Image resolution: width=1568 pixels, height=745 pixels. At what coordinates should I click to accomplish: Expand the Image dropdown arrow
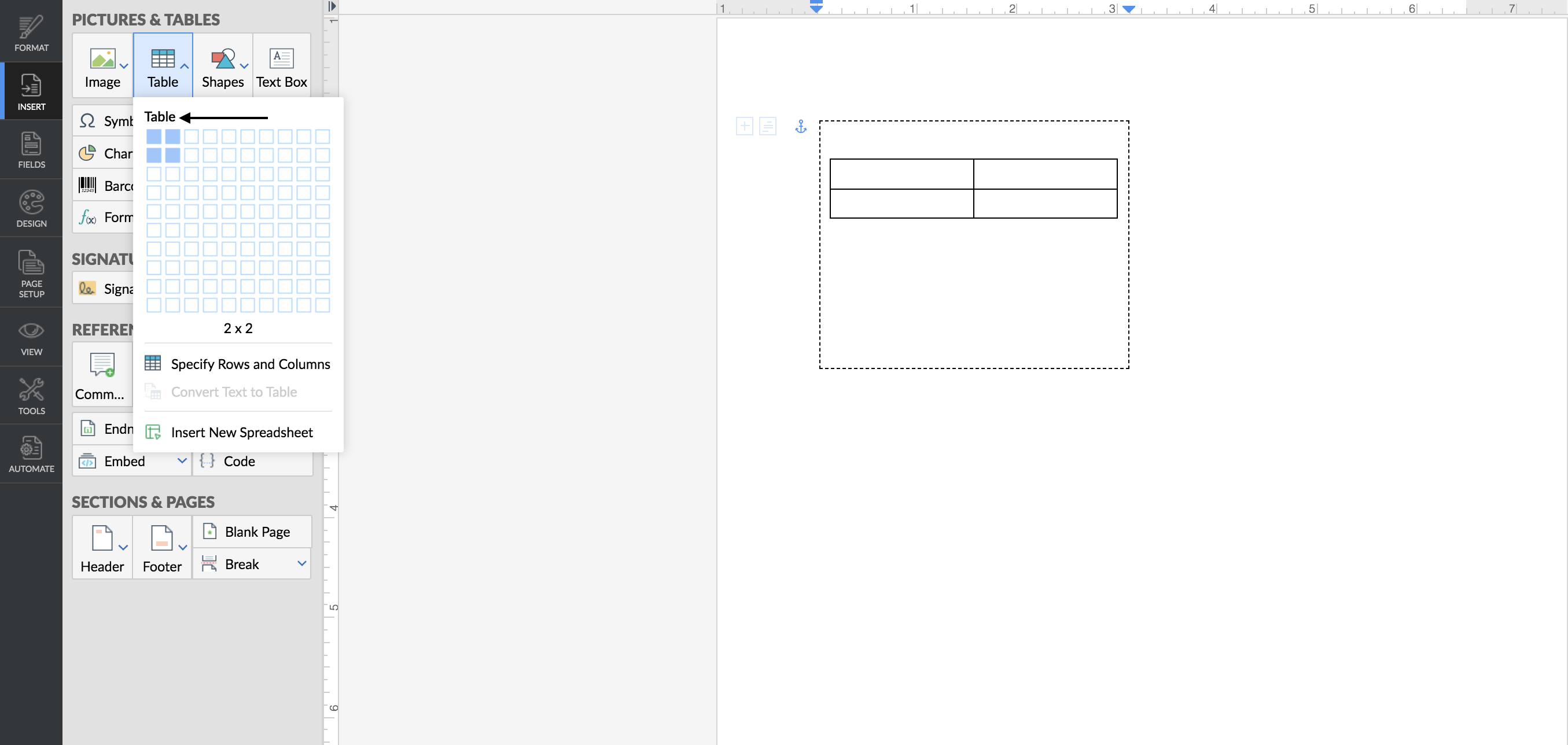(x=124, y=66)
